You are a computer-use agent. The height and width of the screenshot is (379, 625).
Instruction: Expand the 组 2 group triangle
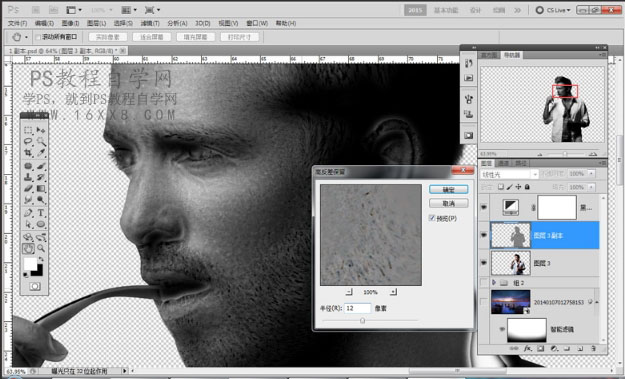tap(494, 283)
